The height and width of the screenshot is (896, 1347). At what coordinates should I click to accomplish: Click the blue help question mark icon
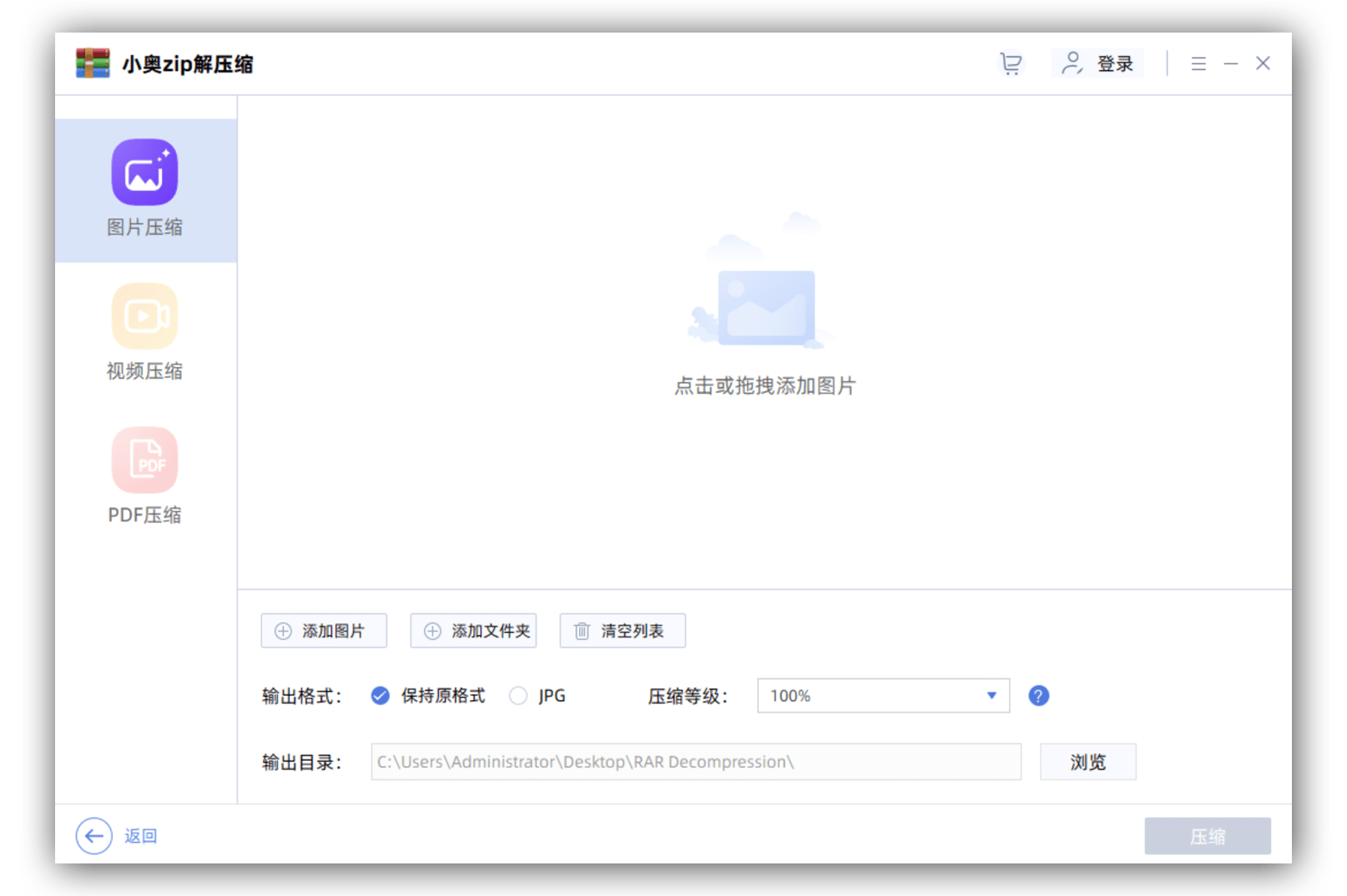1038,696
